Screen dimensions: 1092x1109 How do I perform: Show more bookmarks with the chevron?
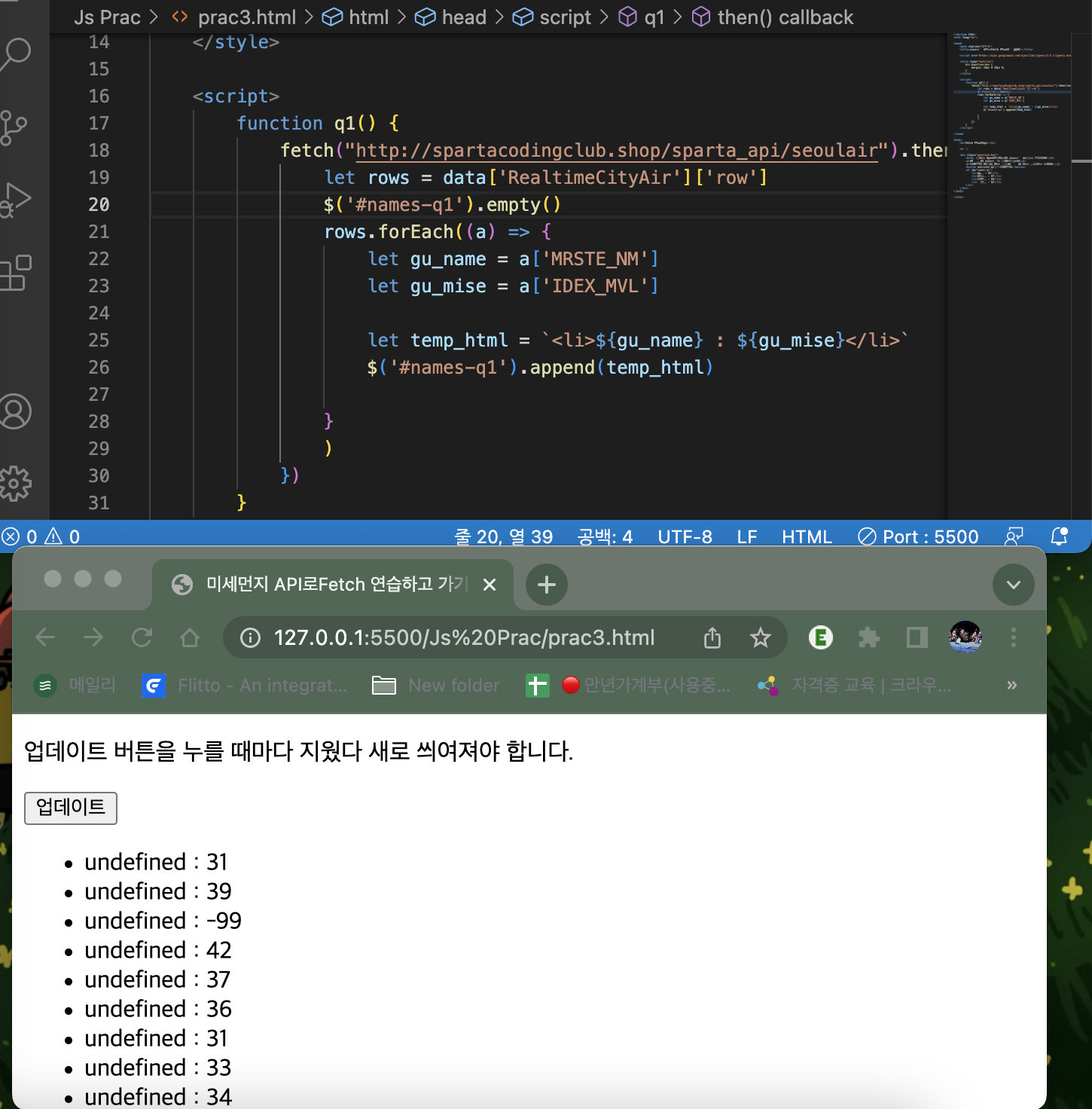tap(1012, 686)
